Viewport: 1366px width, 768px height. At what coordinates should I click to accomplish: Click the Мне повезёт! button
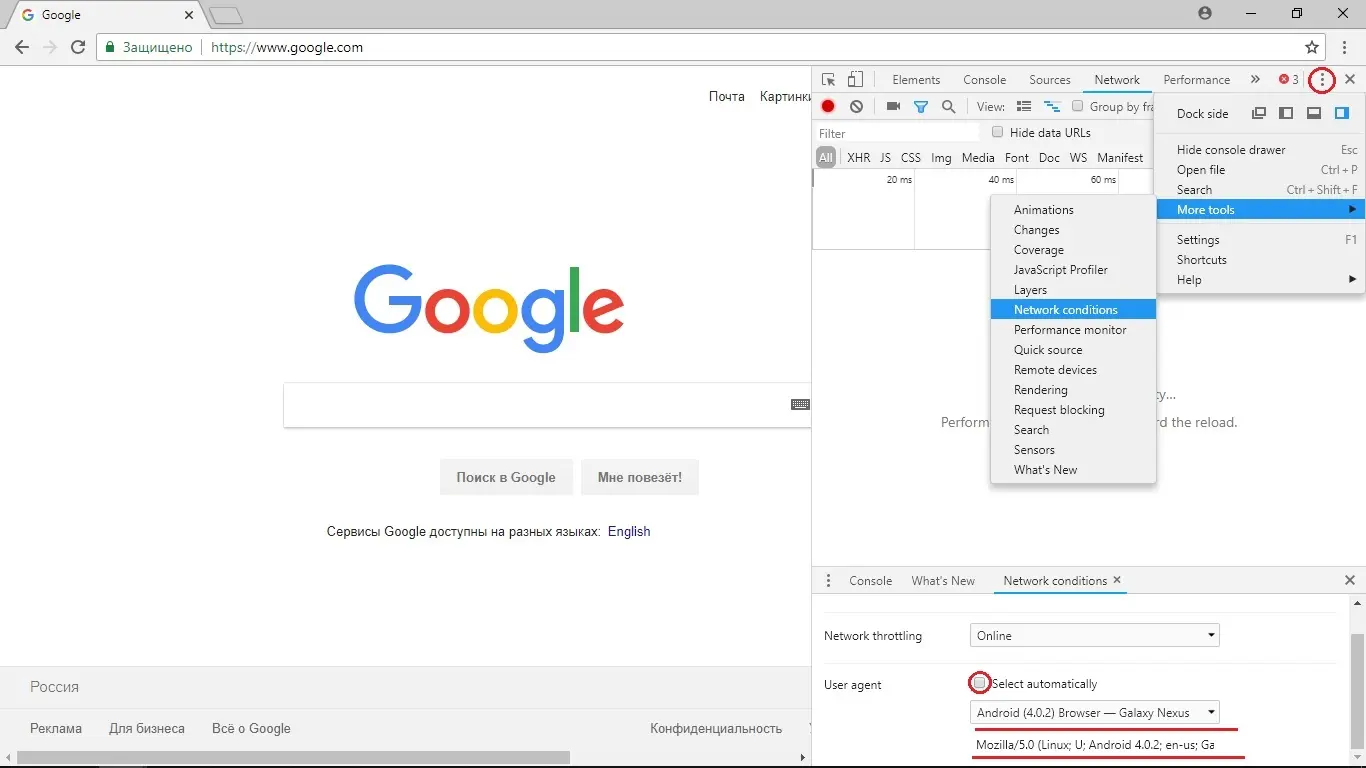tap(639, 477)
